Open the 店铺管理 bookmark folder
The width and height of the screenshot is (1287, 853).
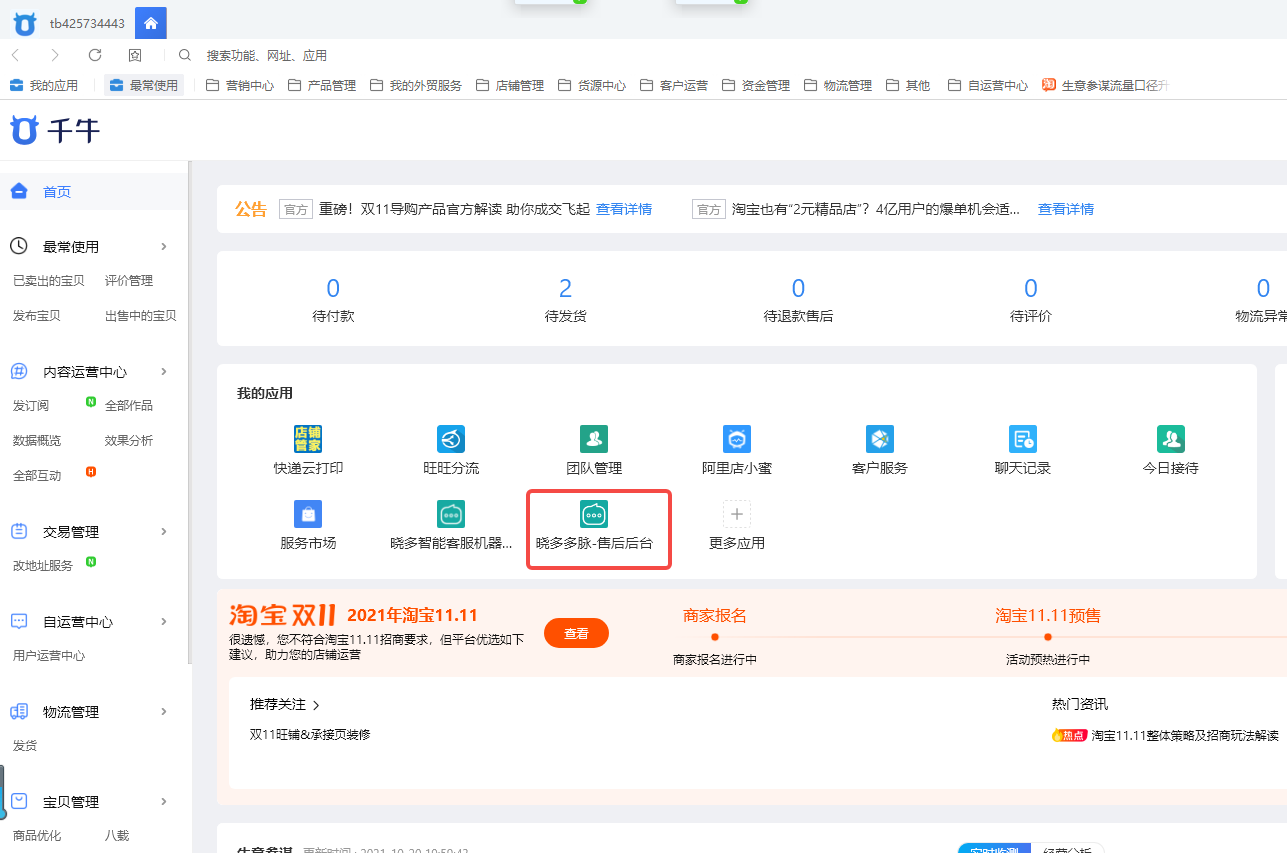tap(510, 85)
